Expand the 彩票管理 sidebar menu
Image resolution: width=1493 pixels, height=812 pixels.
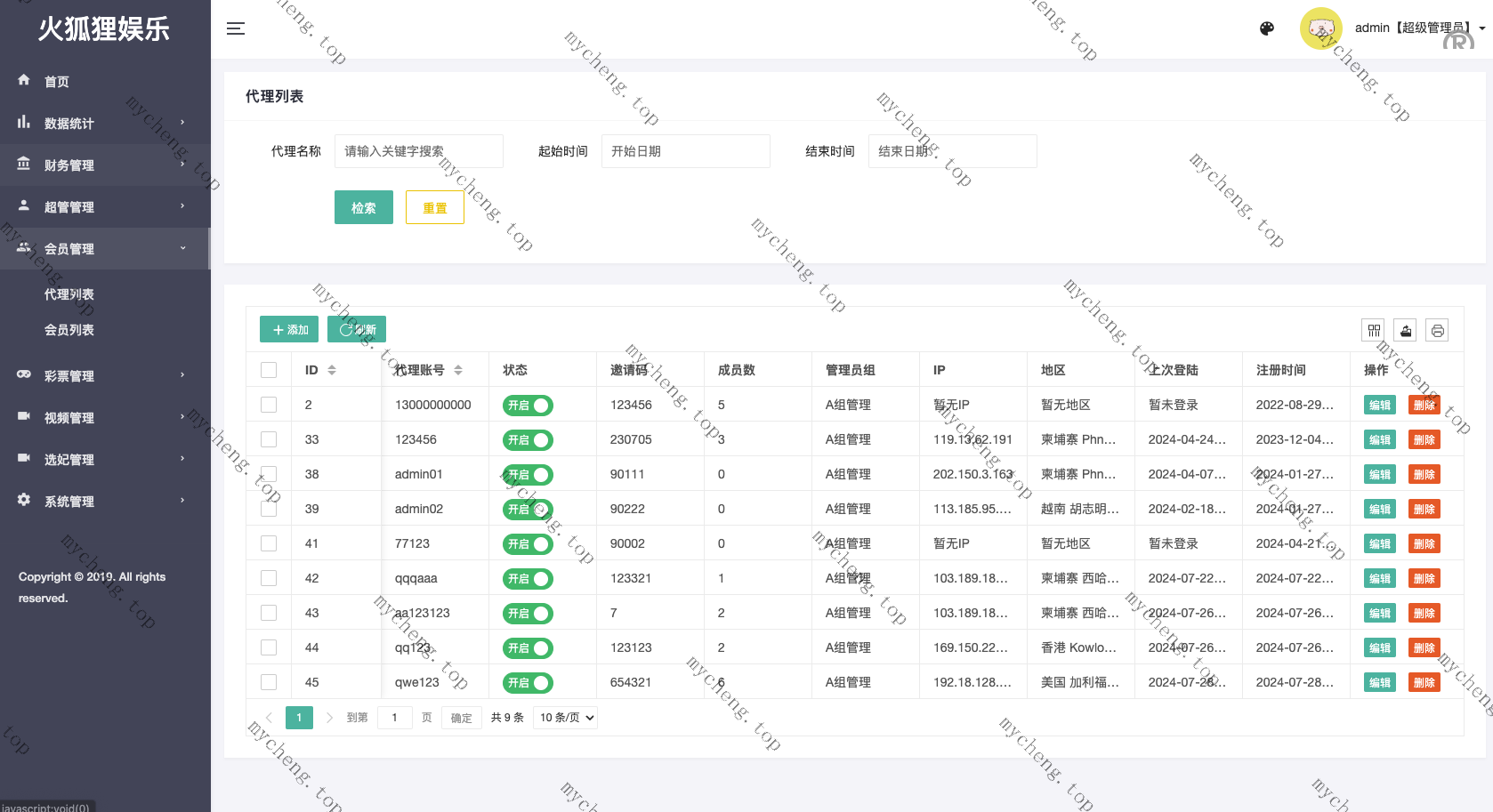pyautogui.click(x=103, y=376)
